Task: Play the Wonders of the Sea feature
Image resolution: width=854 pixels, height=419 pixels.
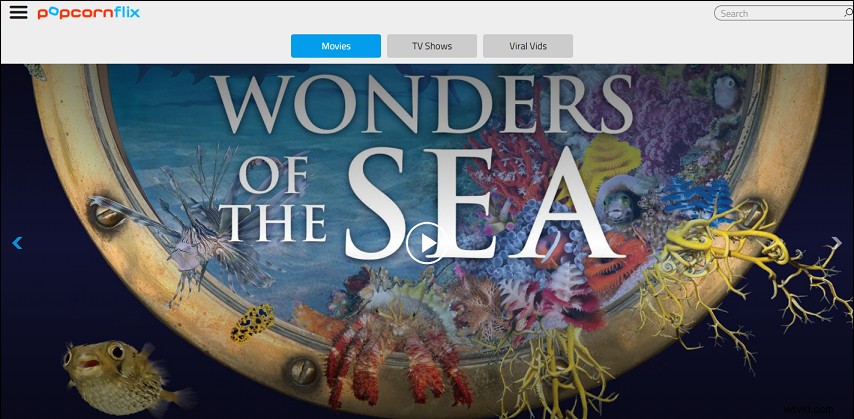Action: (426, 244)
